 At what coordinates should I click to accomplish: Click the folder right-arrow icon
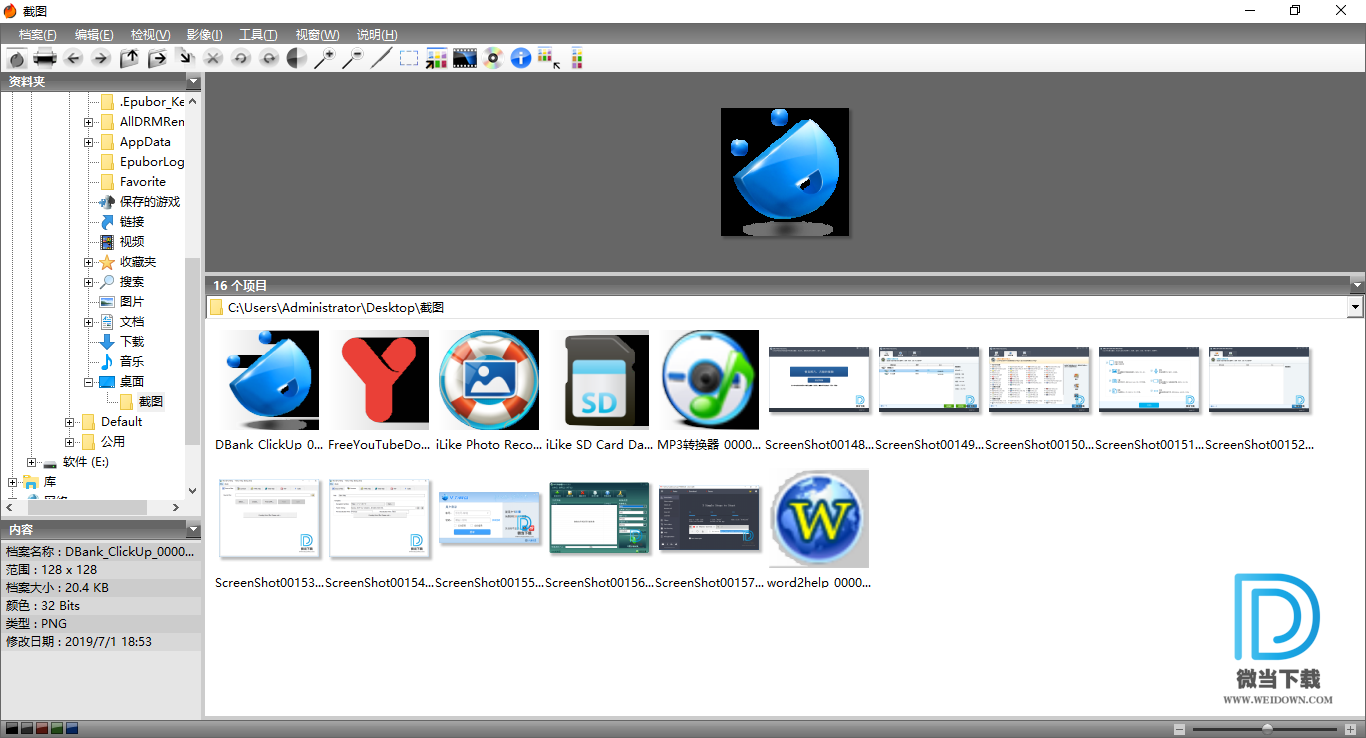coord(157,58)
